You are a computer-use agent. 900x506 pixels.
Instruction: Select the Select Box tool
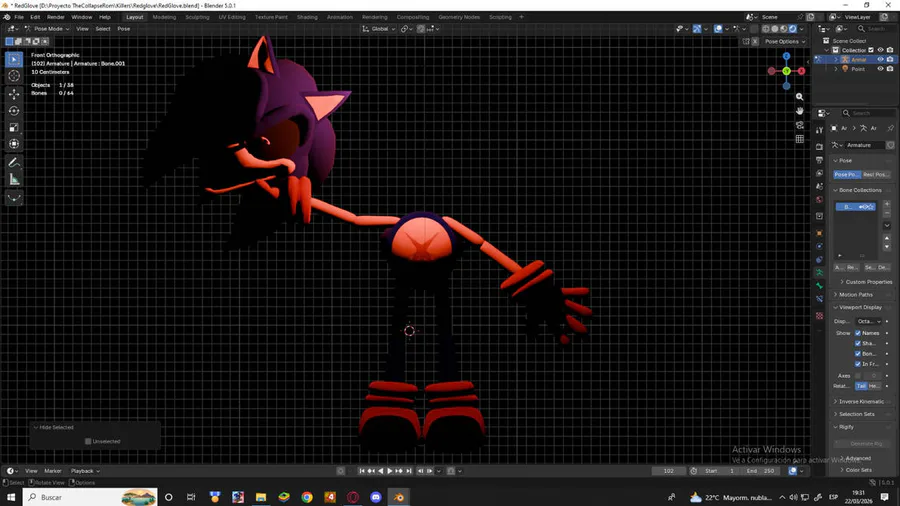[x=14, y=59]
